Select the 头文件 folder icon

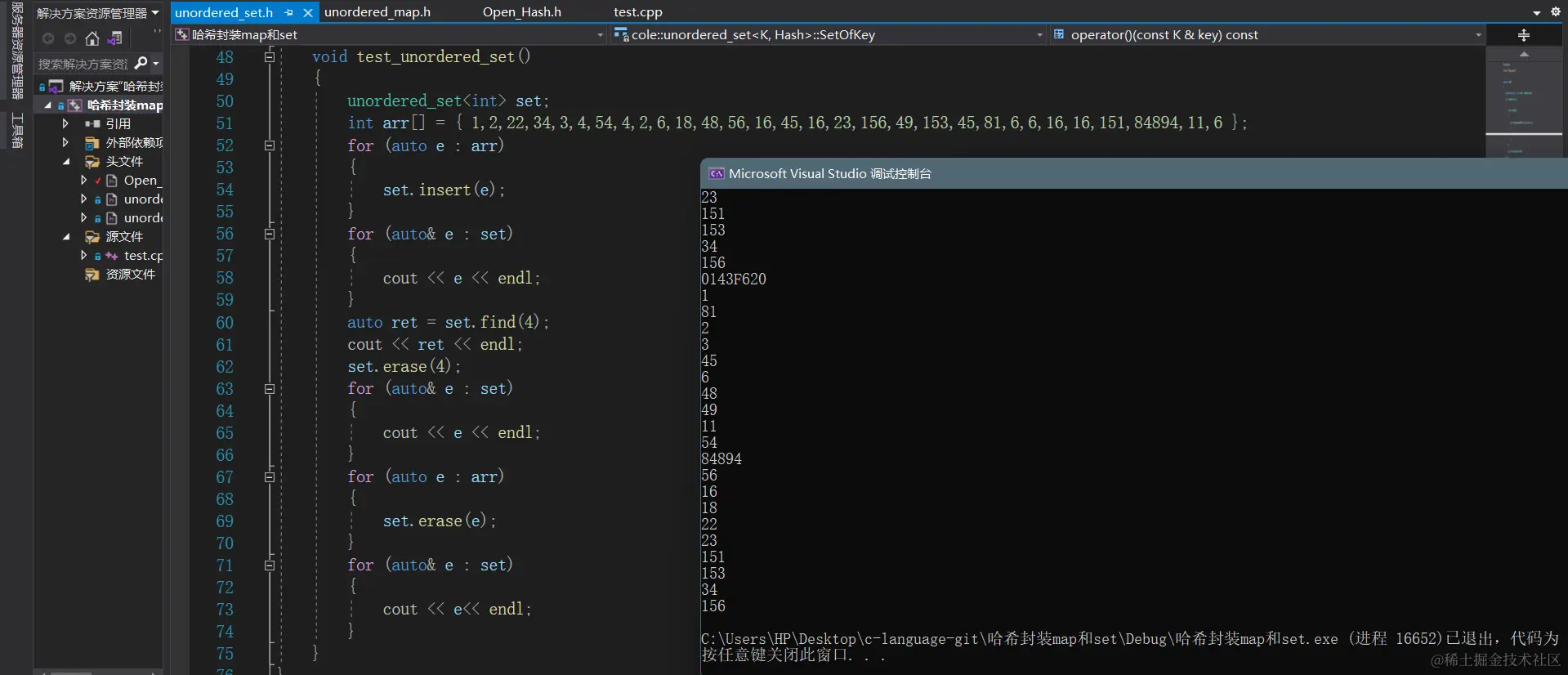[92, 162]
